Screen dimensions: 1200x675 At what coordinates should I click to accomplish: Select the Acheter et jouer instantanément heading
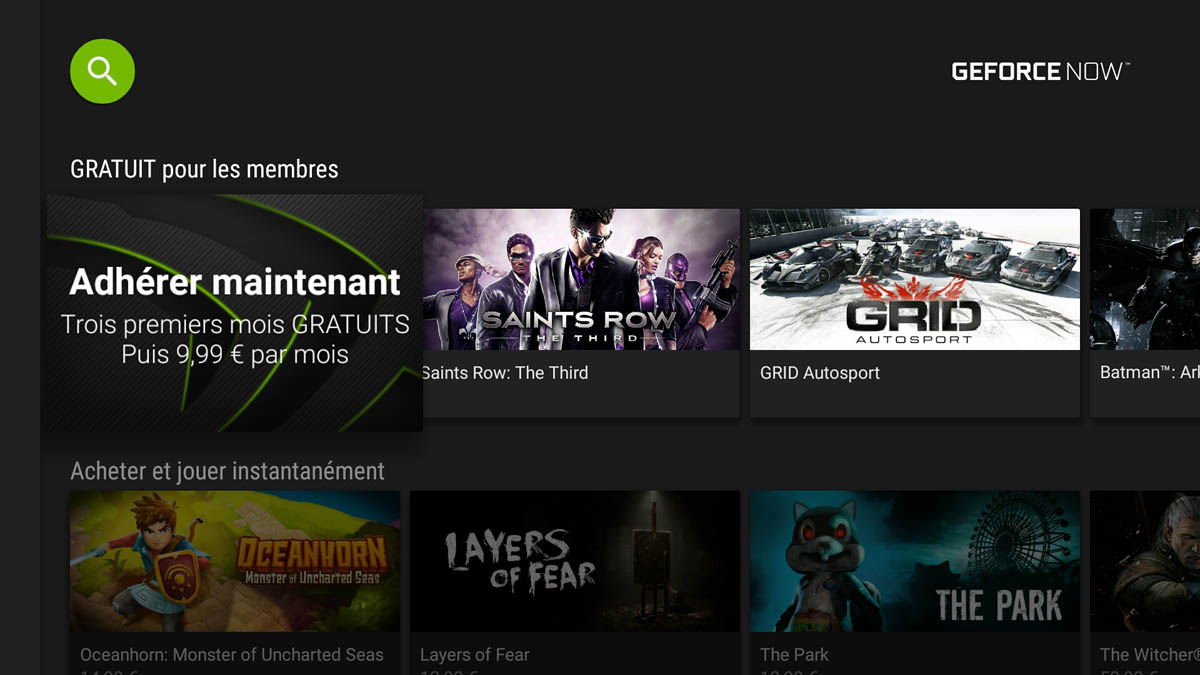(x=227, y=471)
